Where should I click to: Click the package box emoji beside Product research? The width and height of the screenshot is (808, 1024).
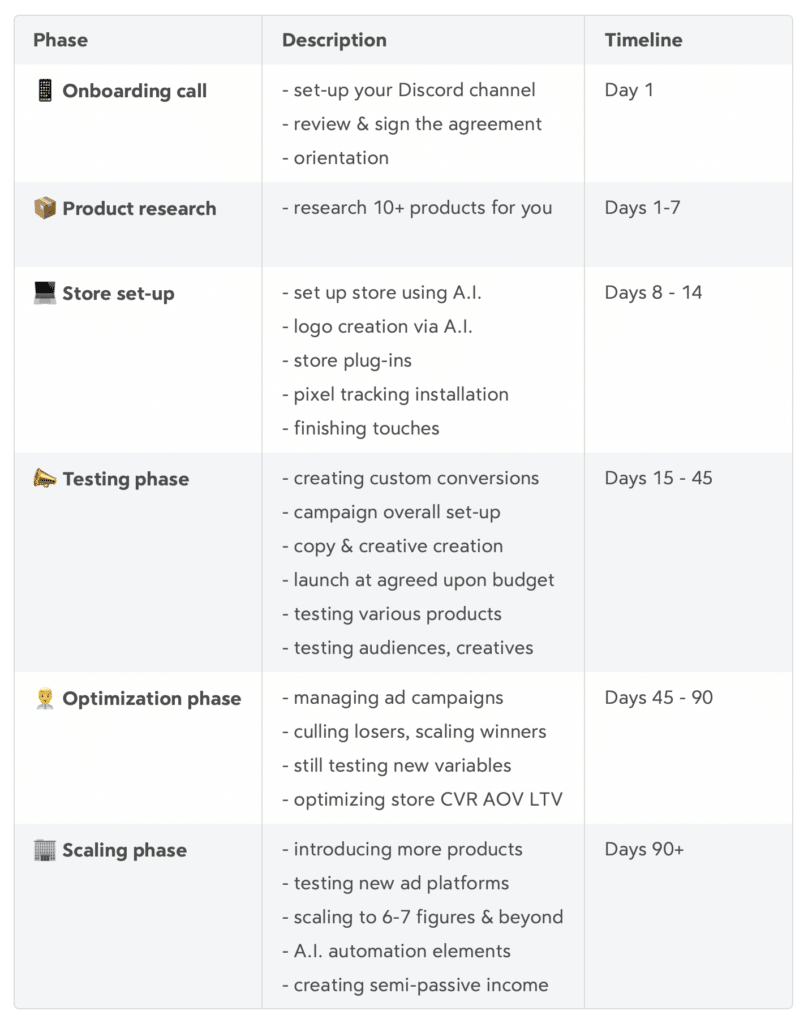pyautogui.click(x=44, y=209)
